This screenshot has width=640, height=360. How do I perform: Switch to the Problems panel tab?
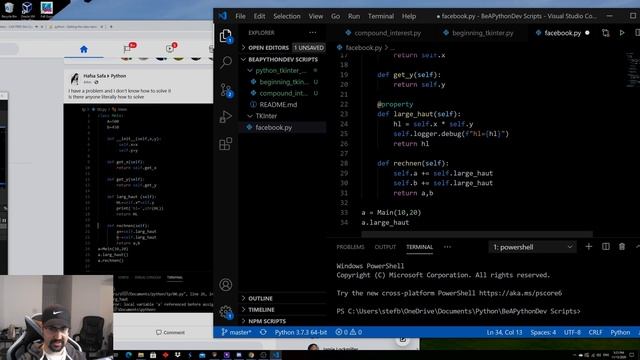(350, 247)
